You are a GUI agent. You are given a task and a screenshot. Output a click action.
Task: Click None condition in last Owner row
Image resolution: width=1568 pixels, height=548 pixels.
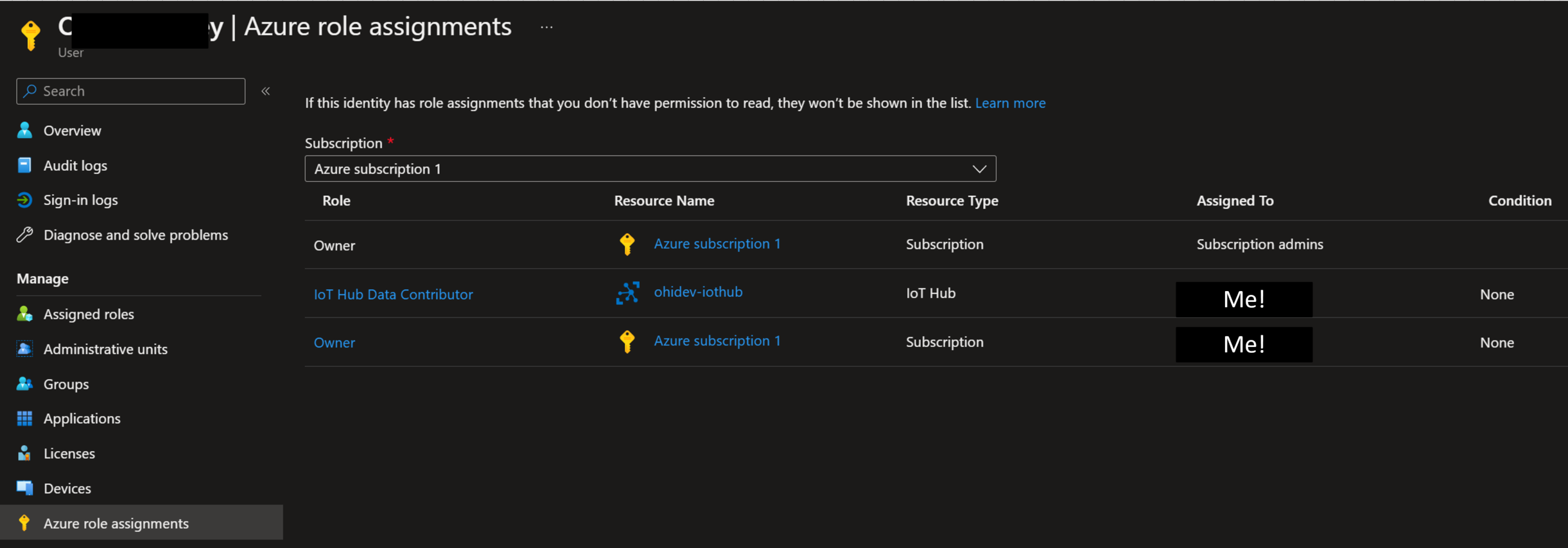(x=1497, y=342)
